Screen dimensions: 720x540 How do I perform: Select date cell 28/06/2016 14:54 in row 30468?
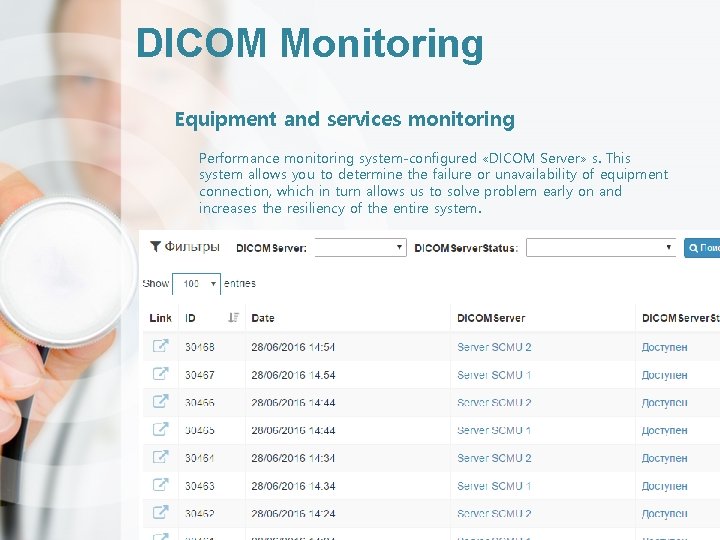point(293,347)
